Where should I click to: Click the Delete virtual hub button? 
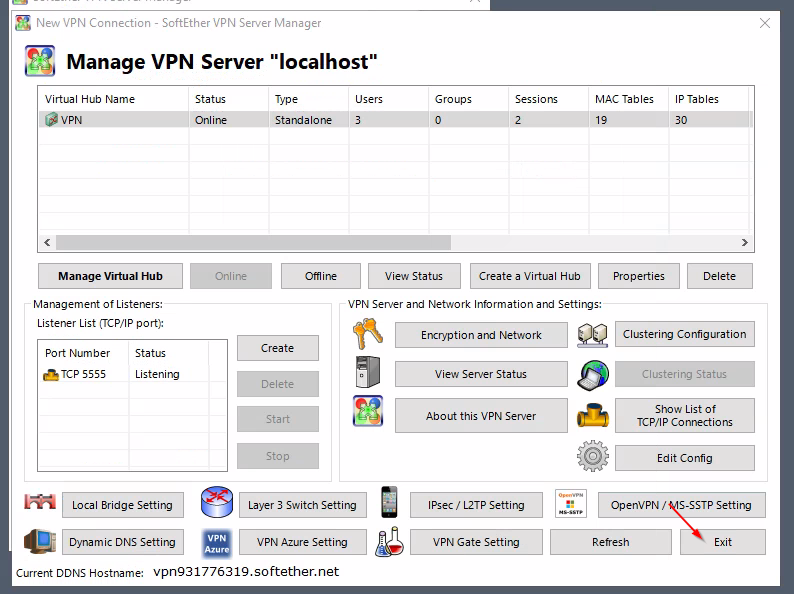(x=720, y=276)
